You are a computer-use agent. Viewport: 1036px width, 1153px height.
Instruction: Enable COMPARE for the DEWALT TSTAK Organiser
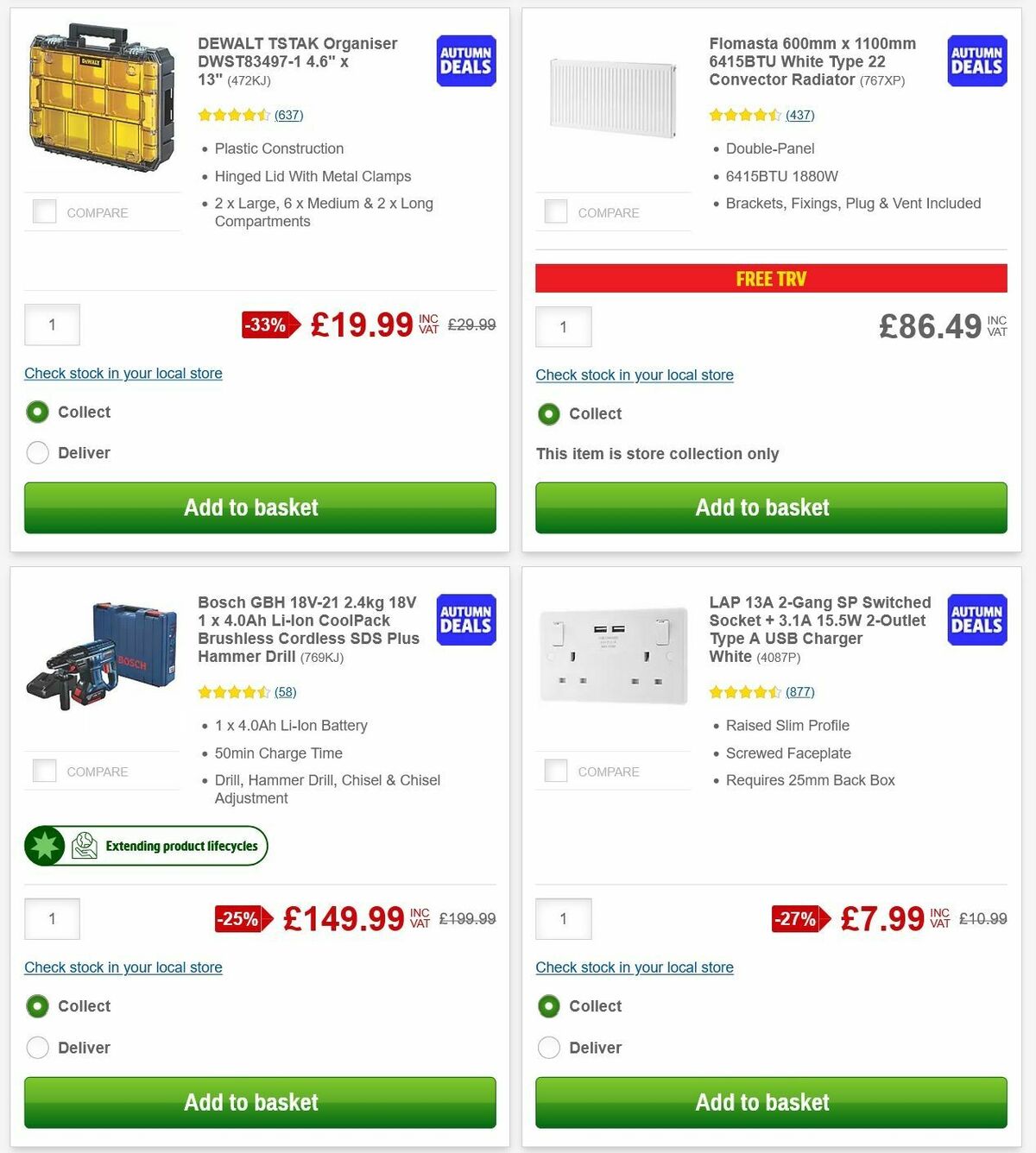click(43, 211)
